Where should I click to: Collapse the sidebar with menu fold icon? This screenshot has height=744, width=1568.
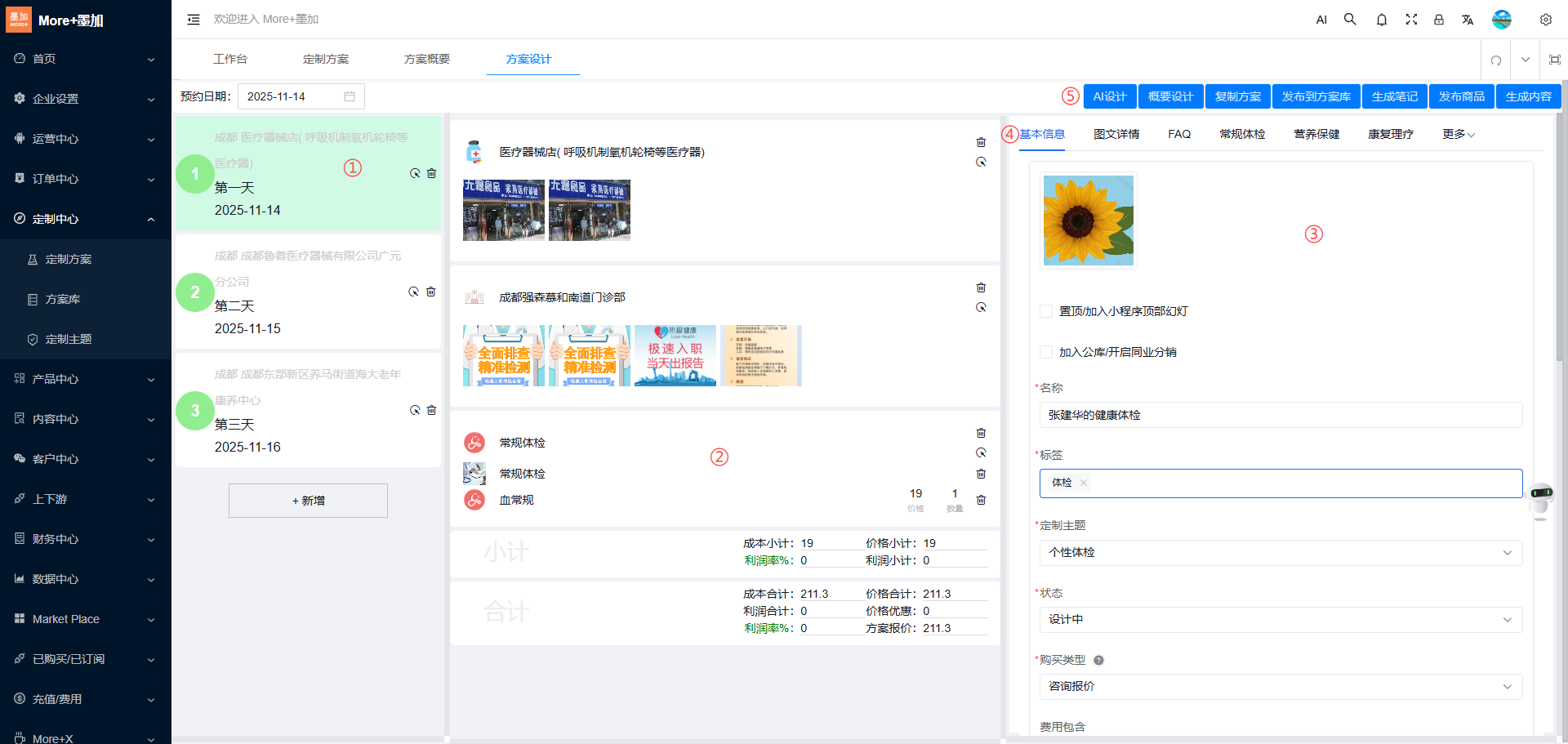coord(194,20)
